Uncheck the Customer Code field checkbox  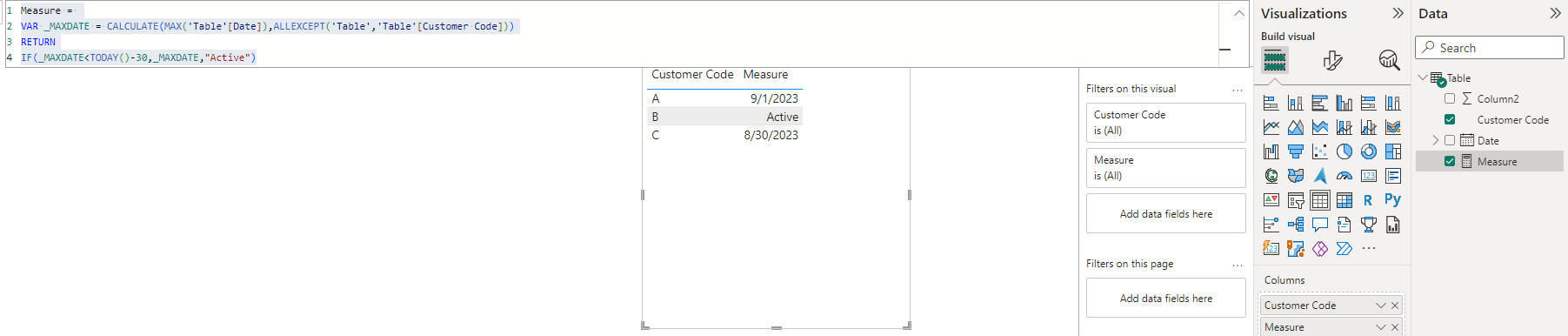(x=1450, y=119)
